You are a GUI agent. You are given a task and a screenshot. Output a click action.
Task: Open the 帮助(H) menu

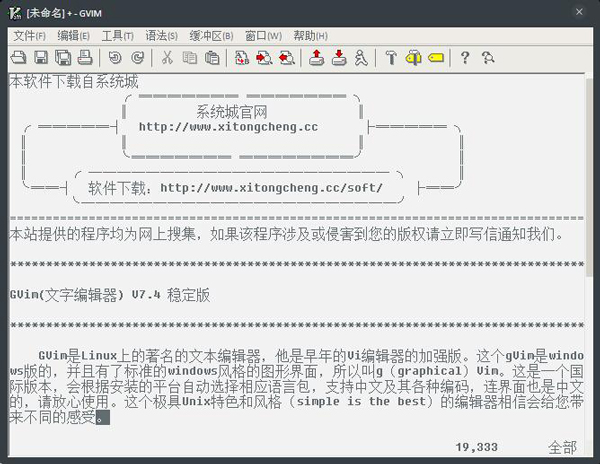tap(310, 36)
